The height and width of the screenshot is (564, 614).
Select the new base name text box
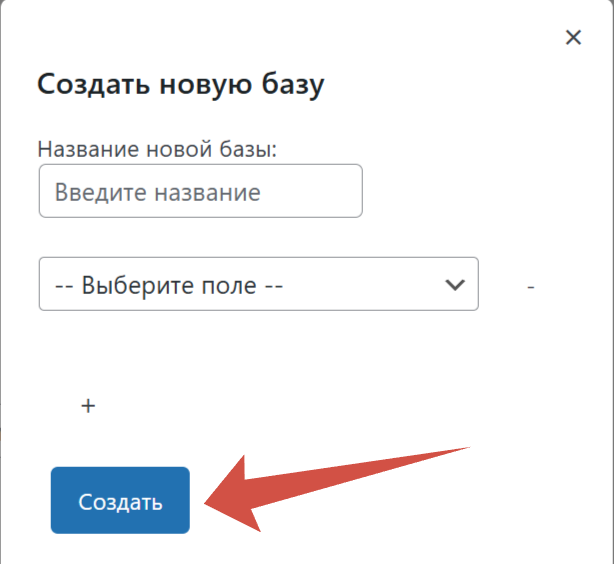(x=200, y=191)
